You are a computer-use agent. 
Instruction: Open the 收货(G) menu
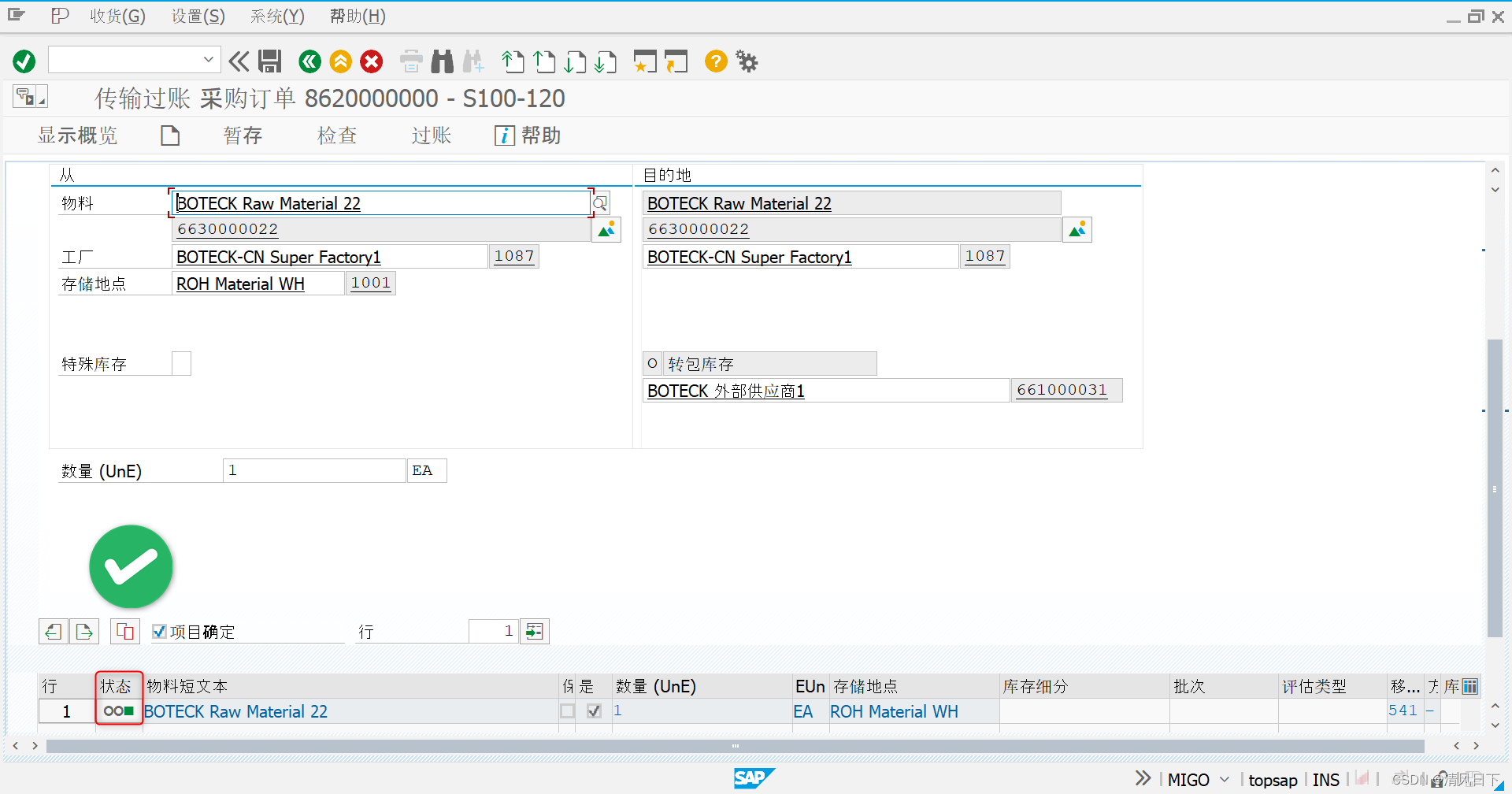click(117, 17)
